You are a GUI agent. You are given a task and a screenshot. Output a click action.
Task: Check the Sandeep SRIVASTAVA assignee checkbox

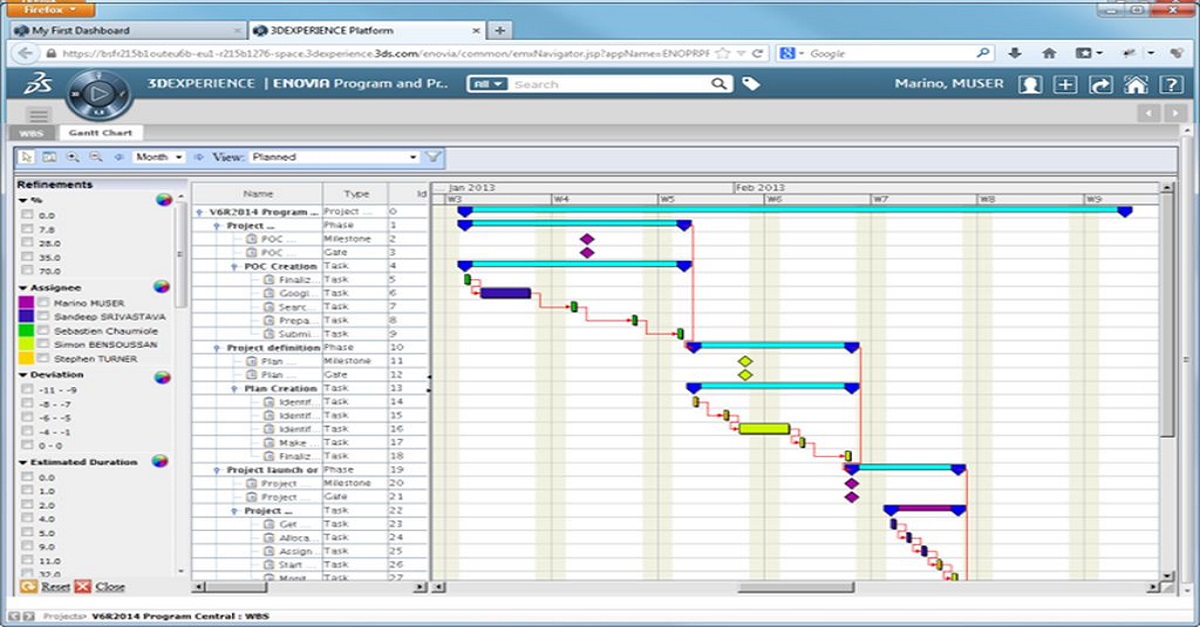coord(44,316)
